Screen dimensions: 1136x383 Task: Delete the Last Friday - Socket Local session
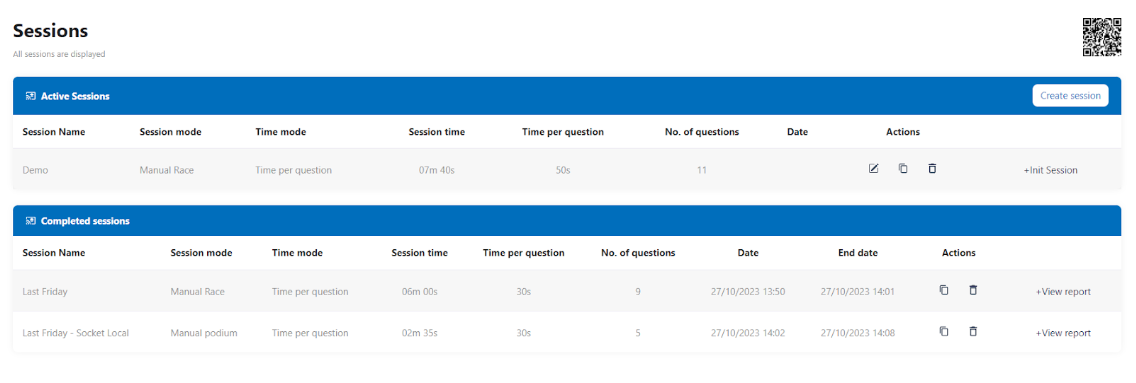973,332
